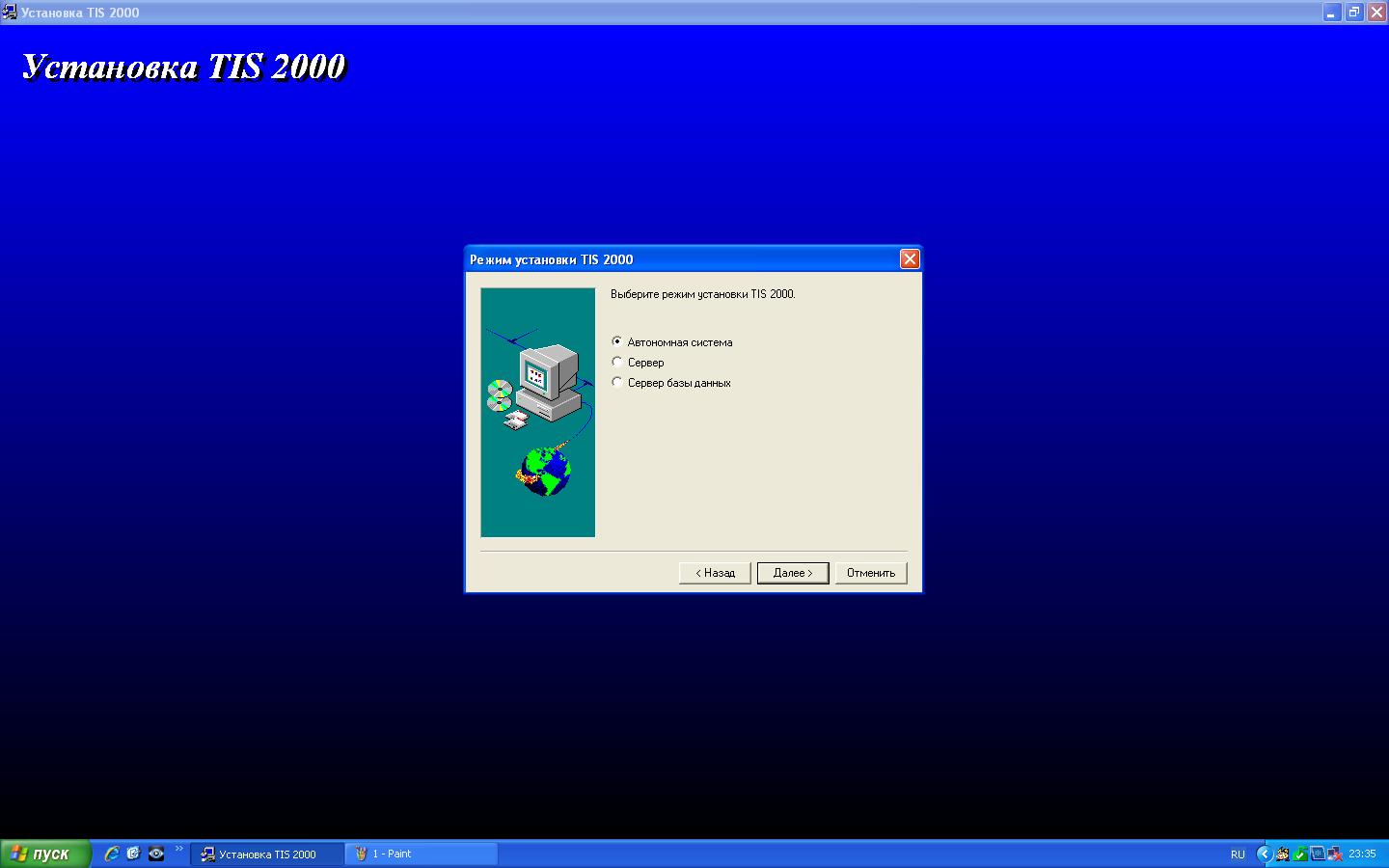Expand hidden system tray icons arrow
Viewport: 1389px width, 868px height.
[x=1264, y=854]
